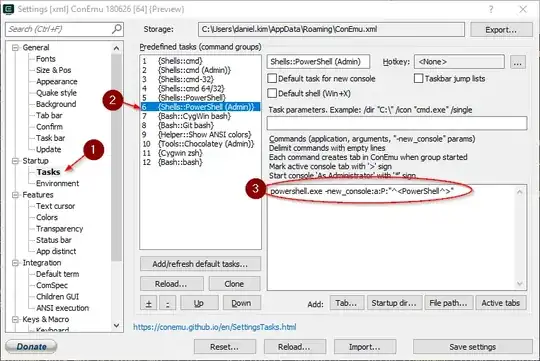Image resolution: width=540 pixels, height=361 pixels.
Task: Open App distinct settings page
Action: click(56, 251)
